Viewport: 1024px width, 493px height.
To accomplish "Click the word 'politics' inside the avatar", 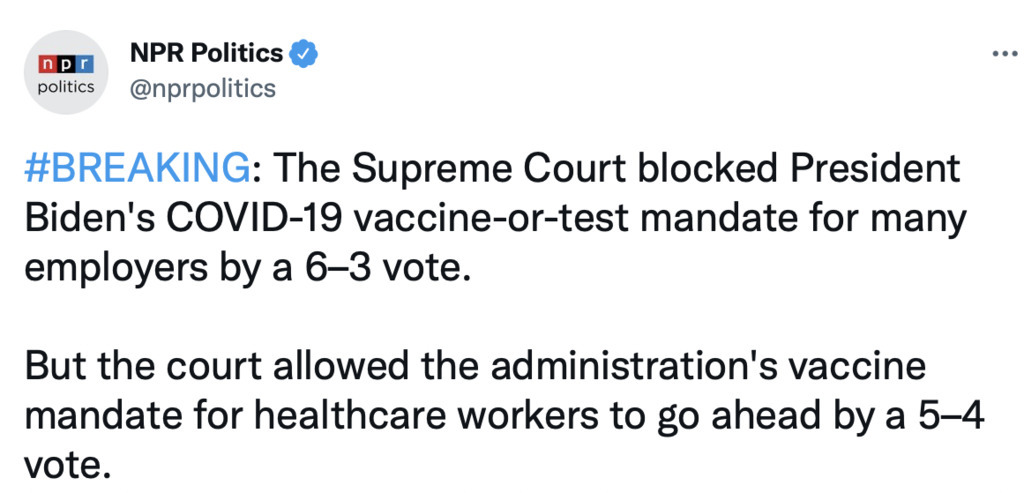I will (65, 86).
